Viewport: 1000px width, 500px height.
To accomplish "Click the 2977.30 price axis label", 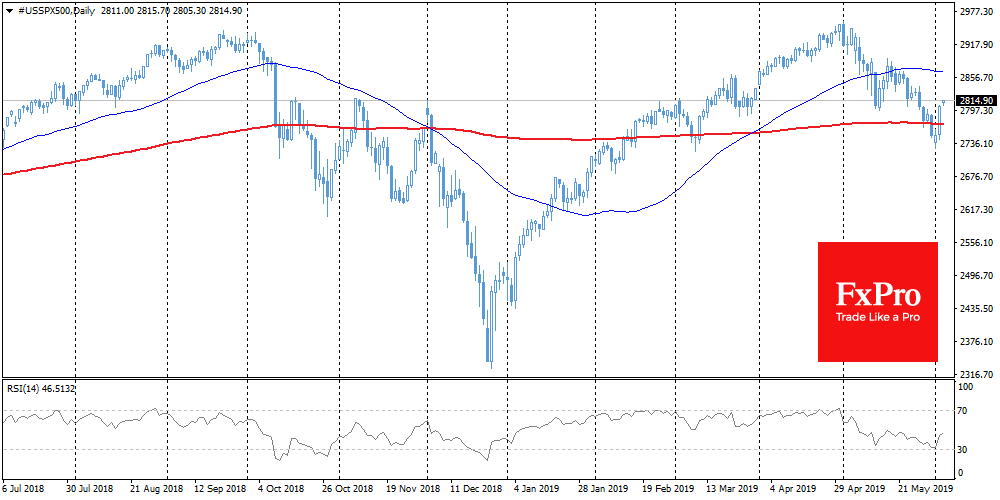I will [x=975, y=13].
